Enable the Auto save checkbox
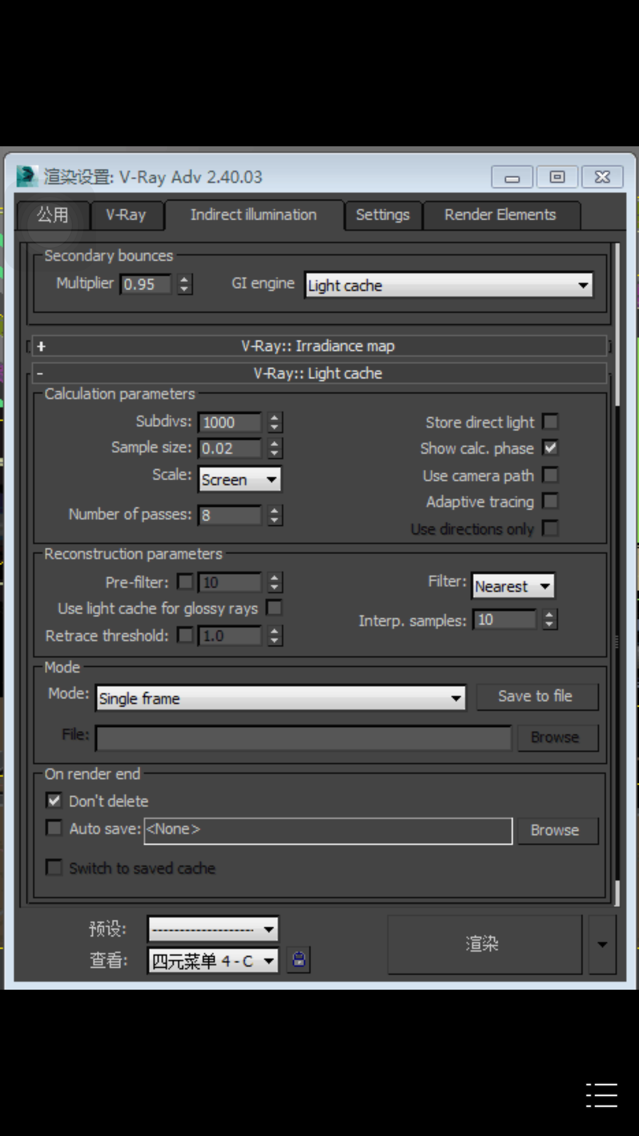639x1136 pixels. click(54, 827)
